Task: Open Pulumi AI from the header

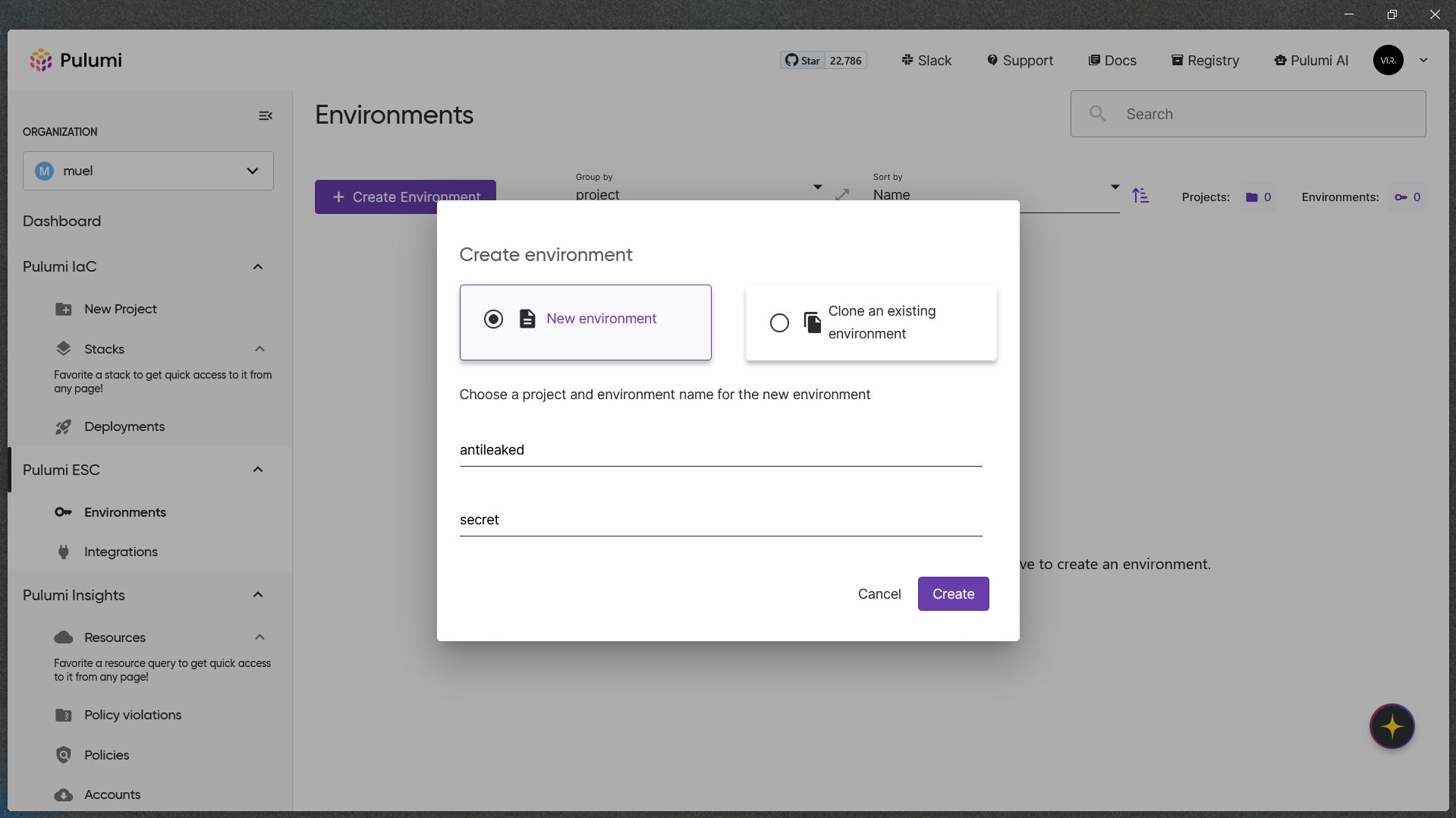Action: (x=1311, y=61)
